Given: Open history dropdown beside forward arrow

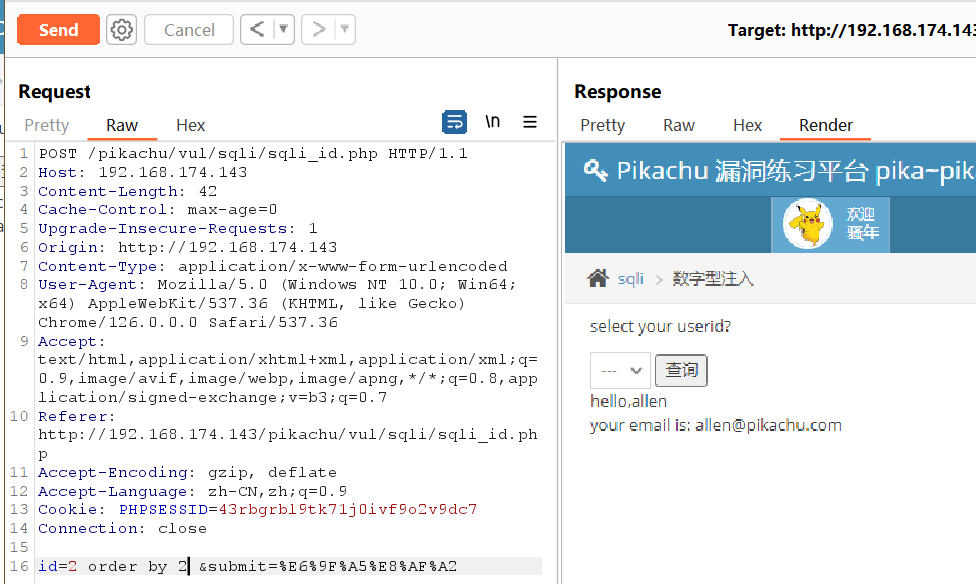Looking at the screenshot, I should [345, 29].
